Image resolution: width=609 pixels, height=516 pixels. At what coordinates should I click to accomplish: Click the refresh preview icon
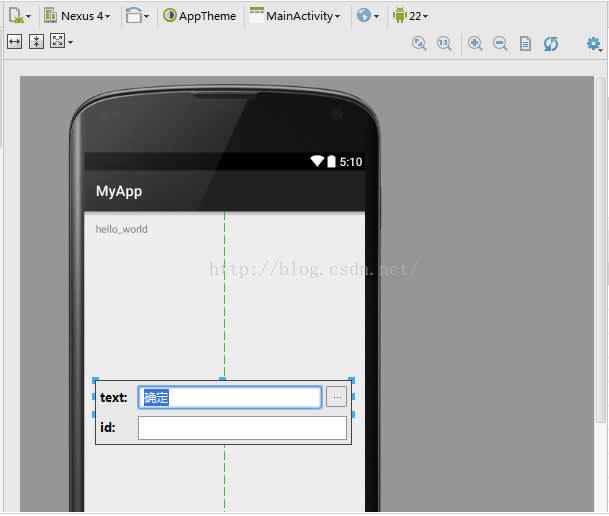coord(551,43)
